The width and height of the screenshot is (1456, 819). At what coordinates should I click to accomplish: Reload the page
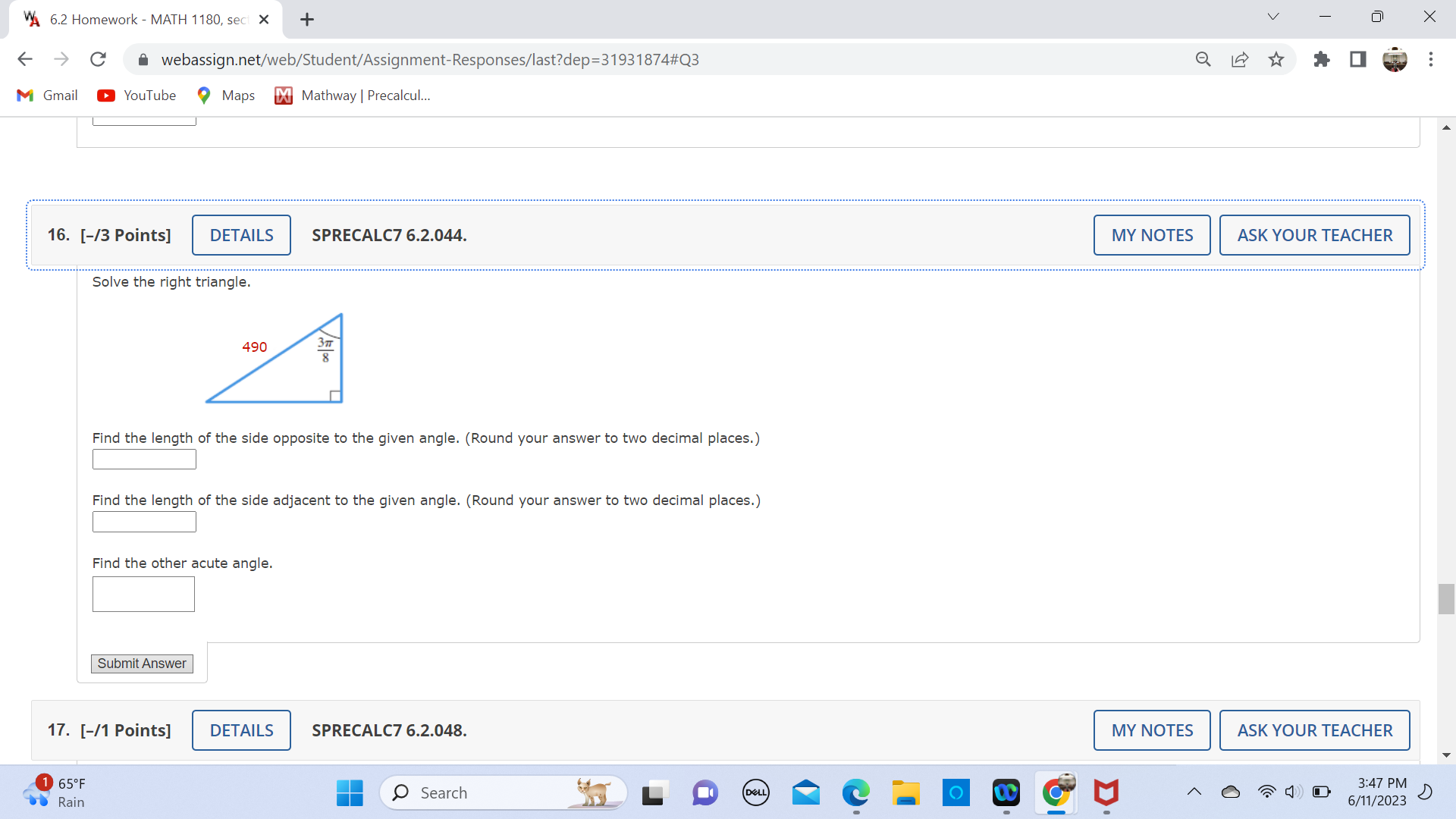tap(98, 59)
